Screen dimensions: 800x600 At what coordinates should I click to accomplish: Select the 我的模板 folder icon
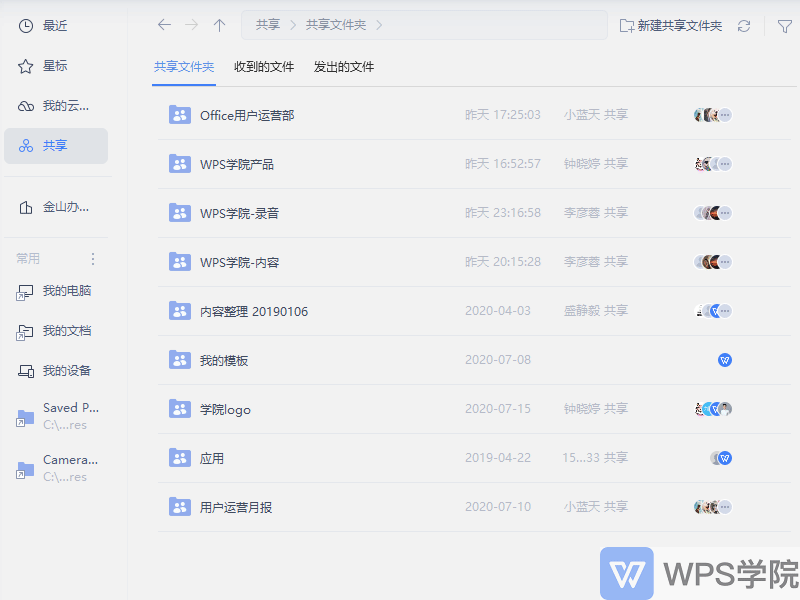point(180,360)
